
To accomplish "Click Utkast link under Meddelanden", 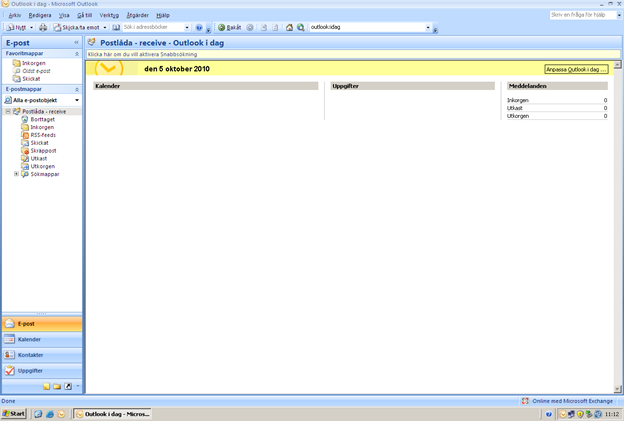I will coord(515,108).
